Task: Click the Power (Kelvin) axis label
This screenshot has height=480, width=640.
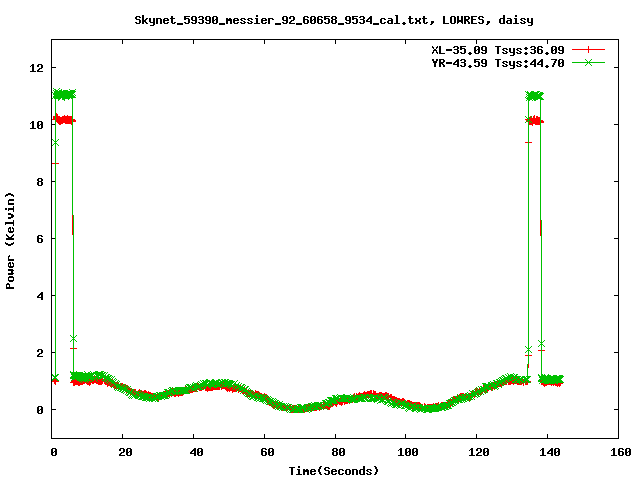Action: (10, 241)
